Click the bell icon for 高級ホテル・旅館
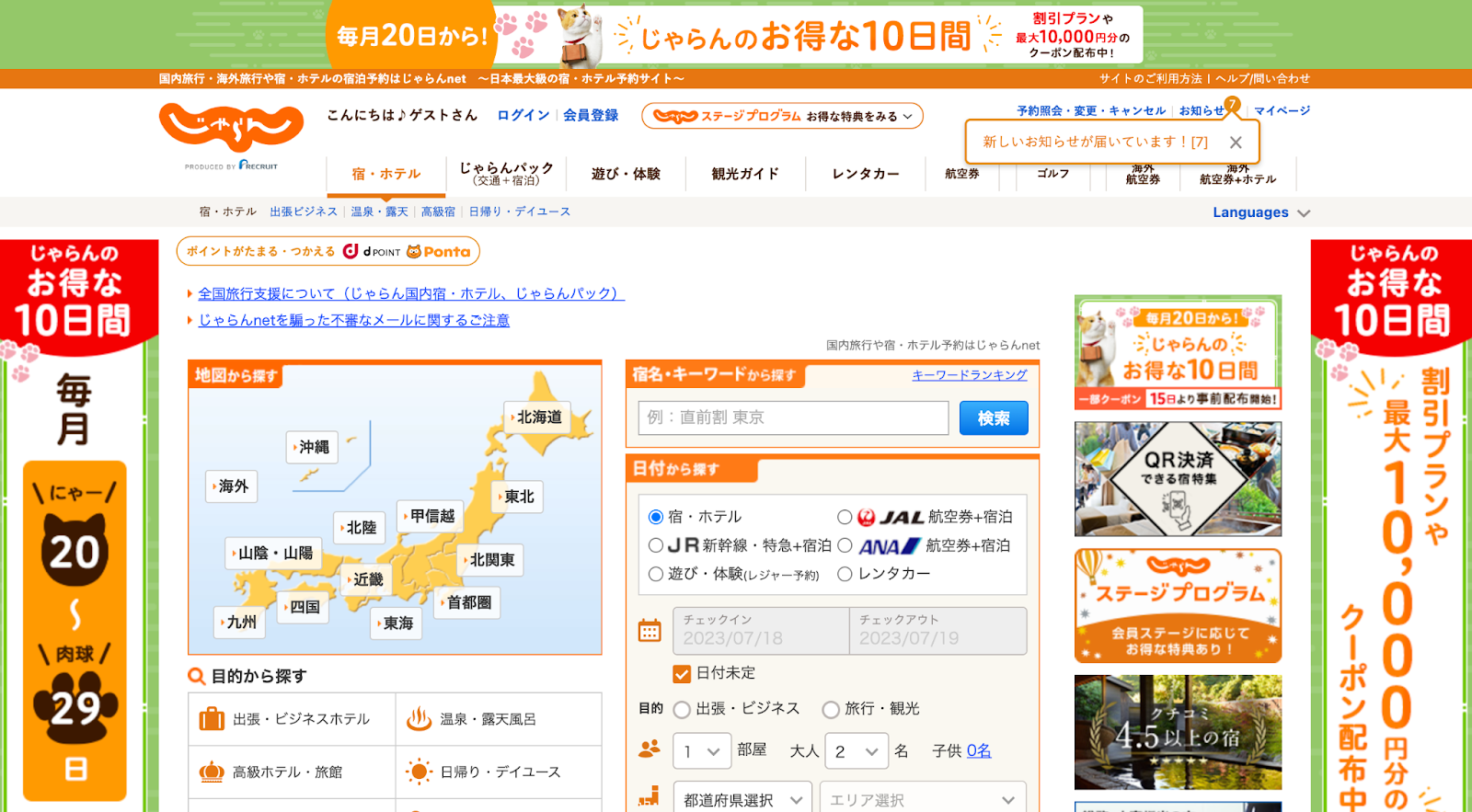The height and width of the screenshot is (812, 1472). pos(213,772)
